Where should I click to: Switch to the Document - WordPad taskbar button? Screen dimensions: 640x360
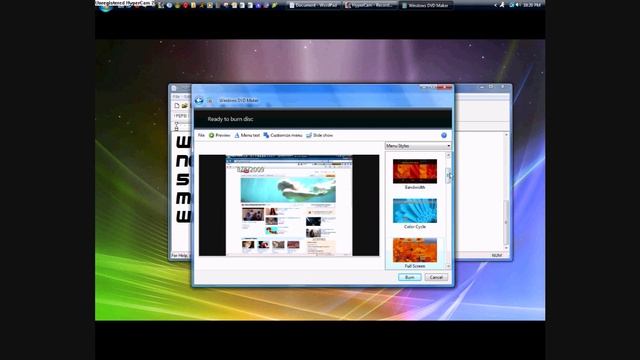[313, 5]
